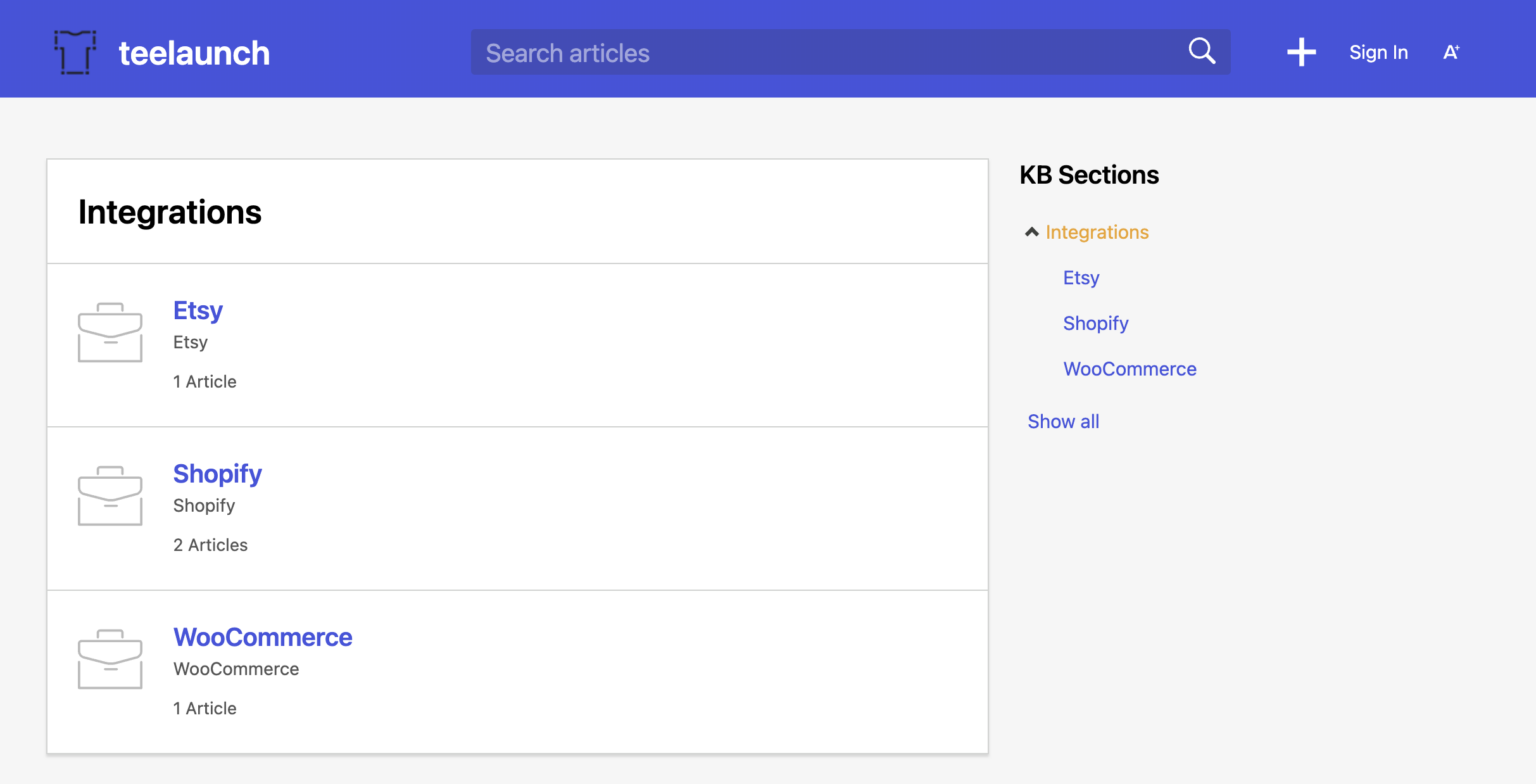The height and width of the screenshot is (784, 1536).
Task: Click the briefcase icon beside Etsy
Action: [110, 332]
